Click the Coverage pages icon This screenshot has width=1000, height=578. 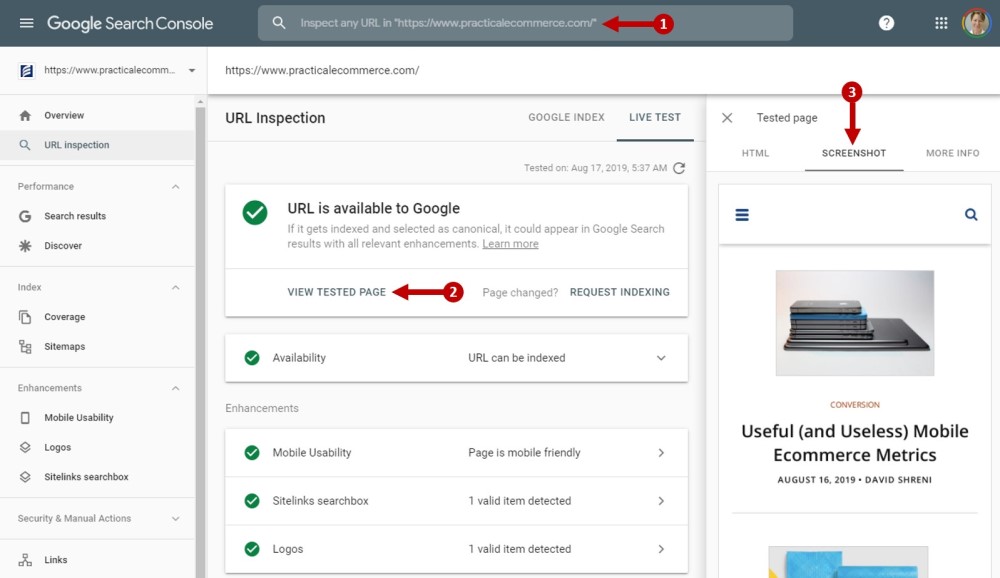point(25,317)
